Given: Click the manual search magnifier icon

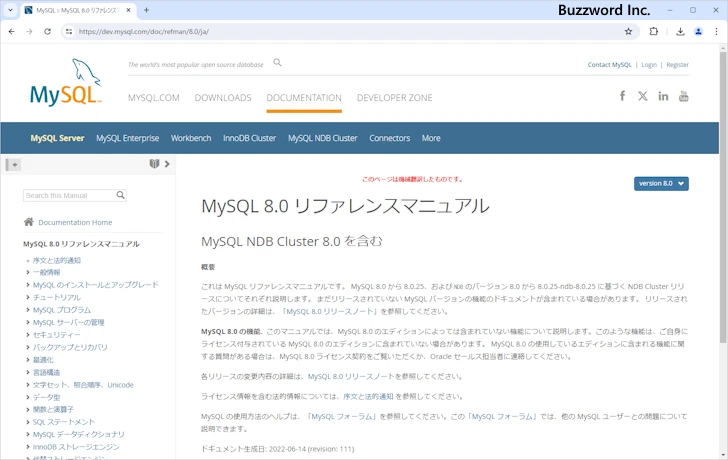Looking at the screenshot, I should pyautogui.click(x=120, y=195).
